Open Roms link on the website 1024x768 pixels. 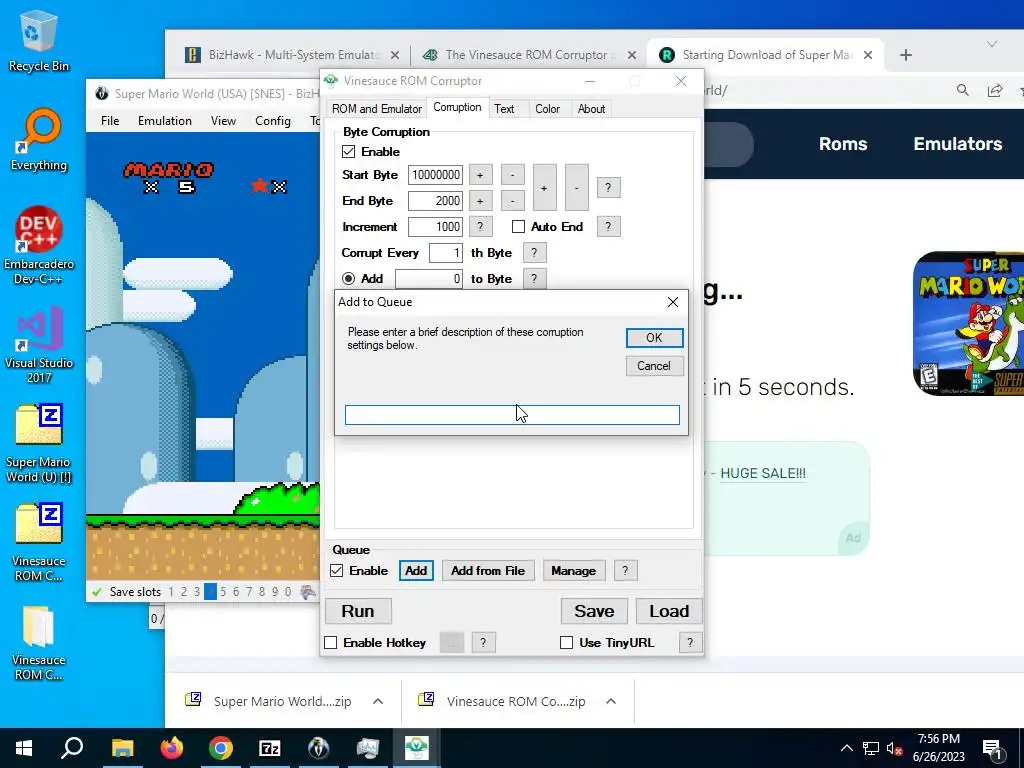click(843, 144)
